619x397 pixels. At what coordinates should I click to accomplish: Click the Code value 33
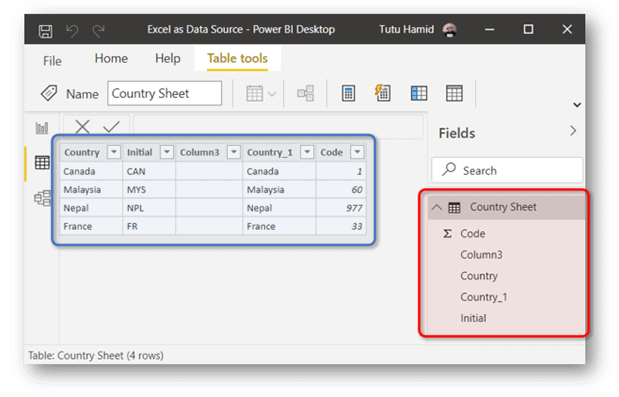[x=341, y=227]
